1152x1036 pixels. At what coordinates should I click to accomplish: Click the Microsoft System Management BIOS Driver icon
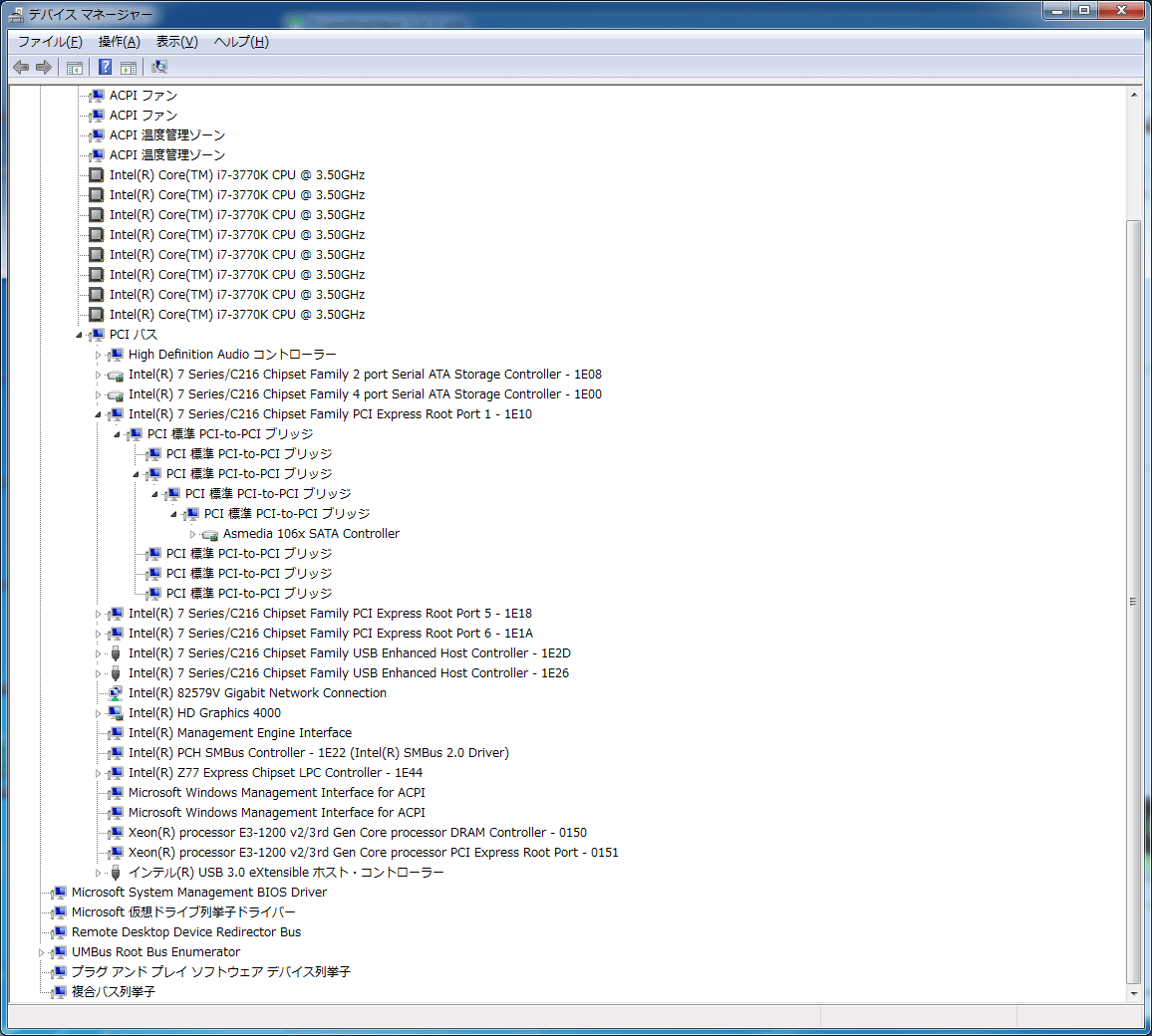click(x=59, y=893)
